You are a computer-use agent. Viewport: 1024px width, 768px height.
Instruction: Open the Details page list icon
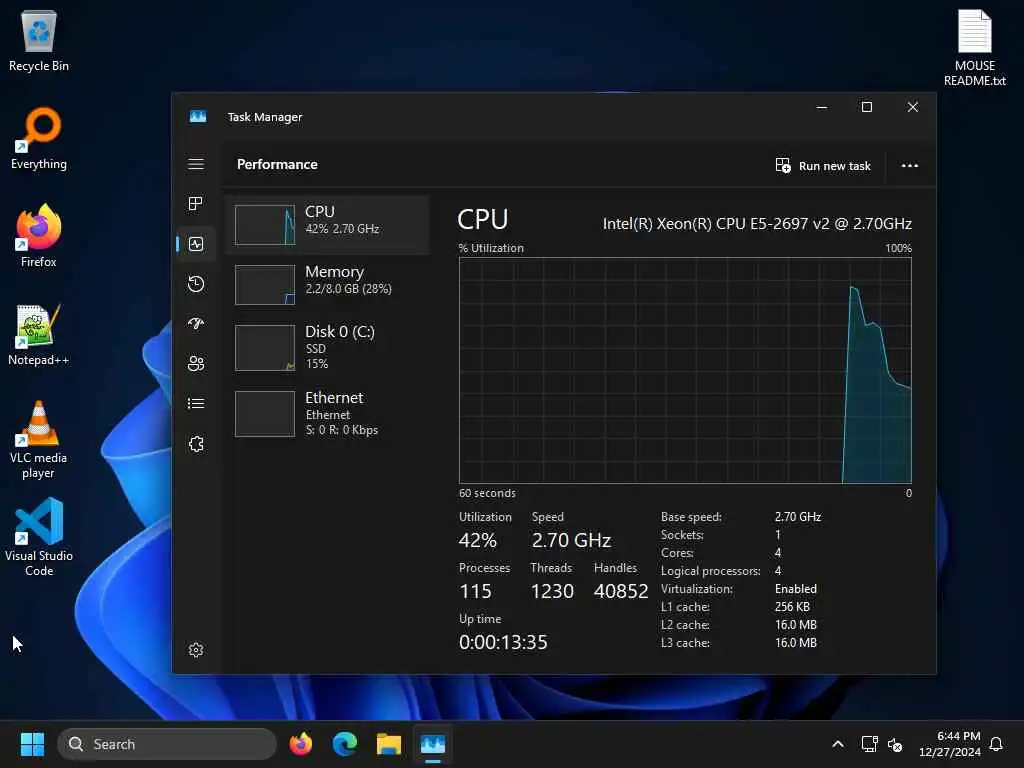coord(196,404)
